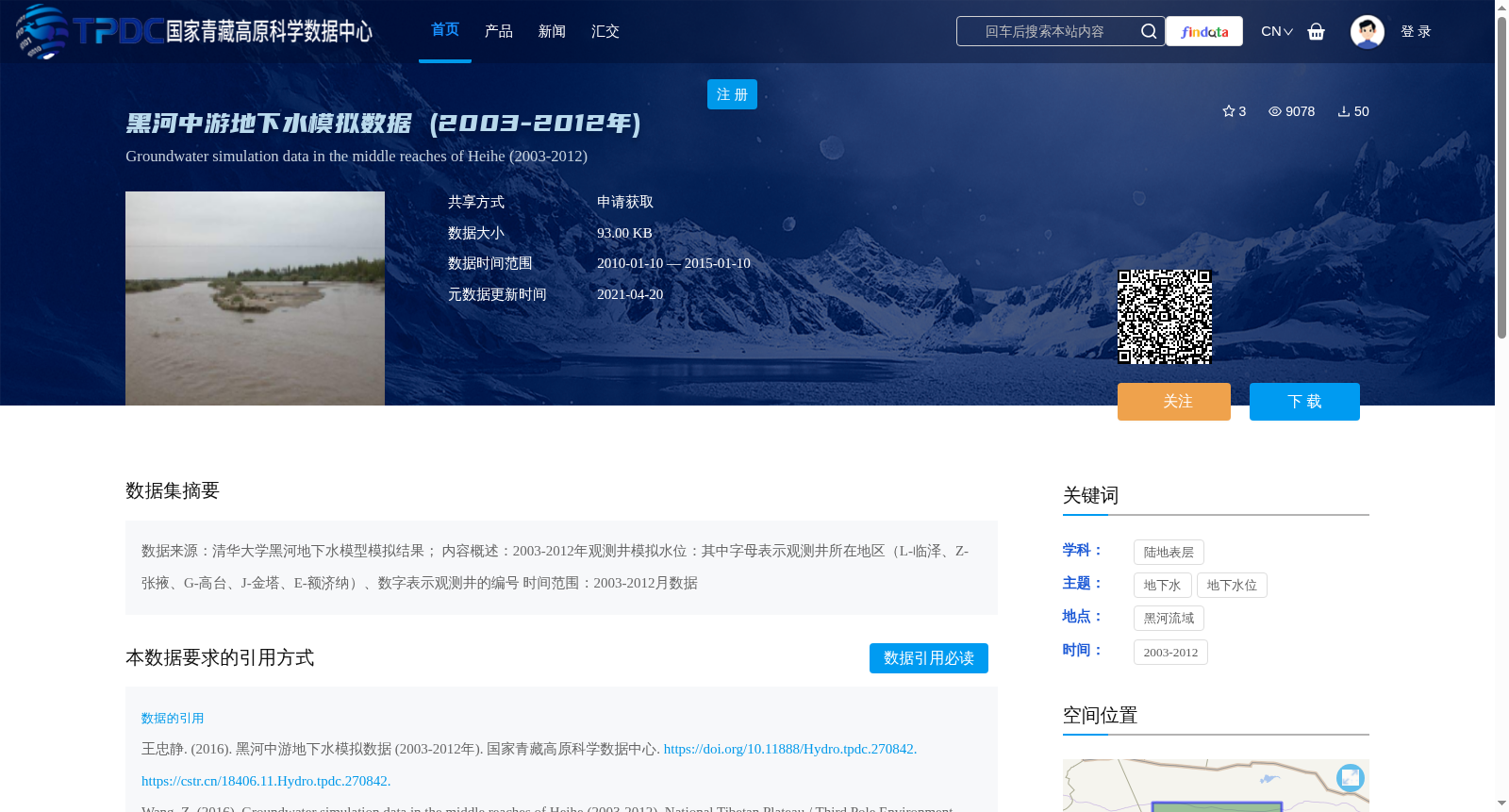Click the 2021-04-20 update date
Screen dimensions: 1509x812
coord(630,294)
